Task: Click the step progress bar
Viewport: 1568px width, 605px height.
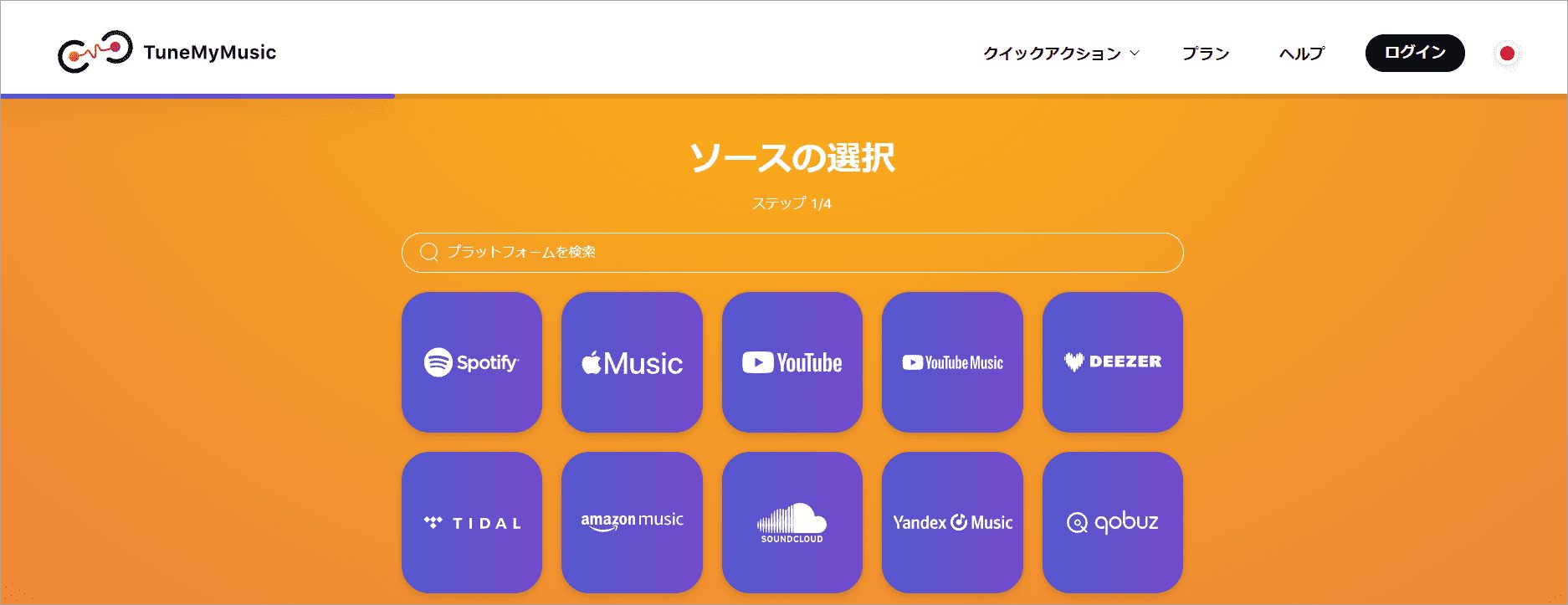Action: coord(784,96)
